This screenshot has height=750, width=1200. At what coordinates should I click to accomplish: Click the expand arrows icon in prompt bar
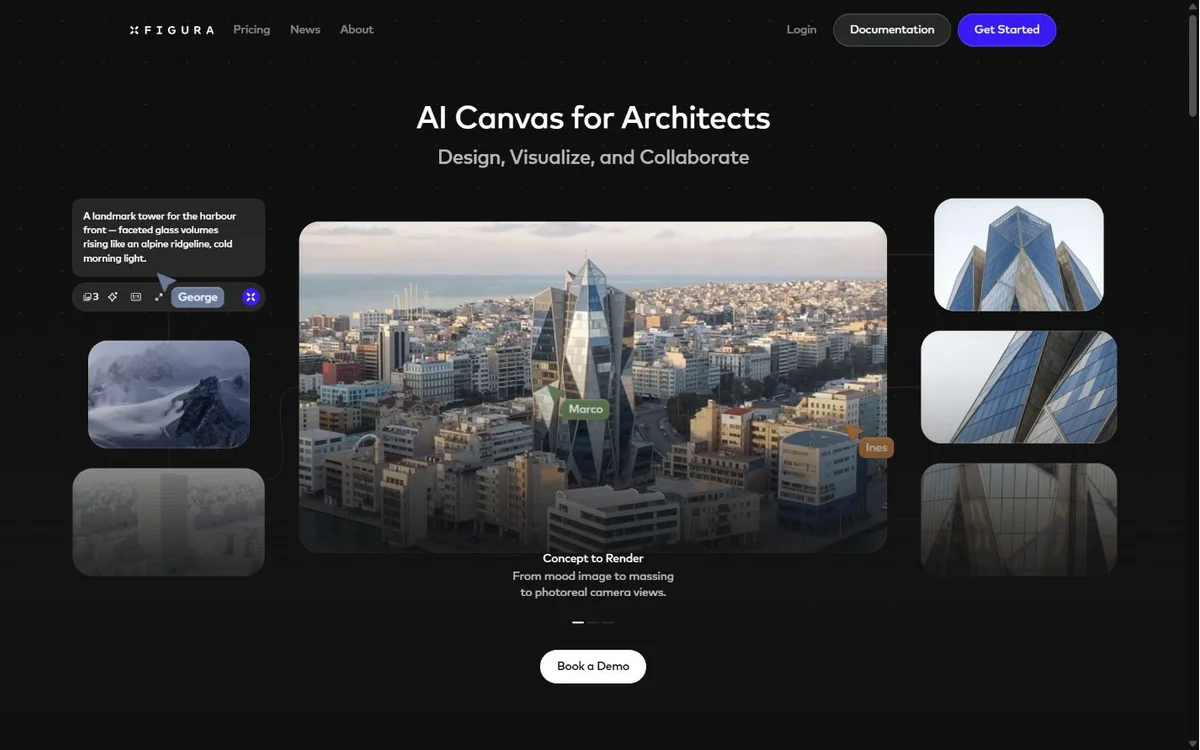[159, 297]
